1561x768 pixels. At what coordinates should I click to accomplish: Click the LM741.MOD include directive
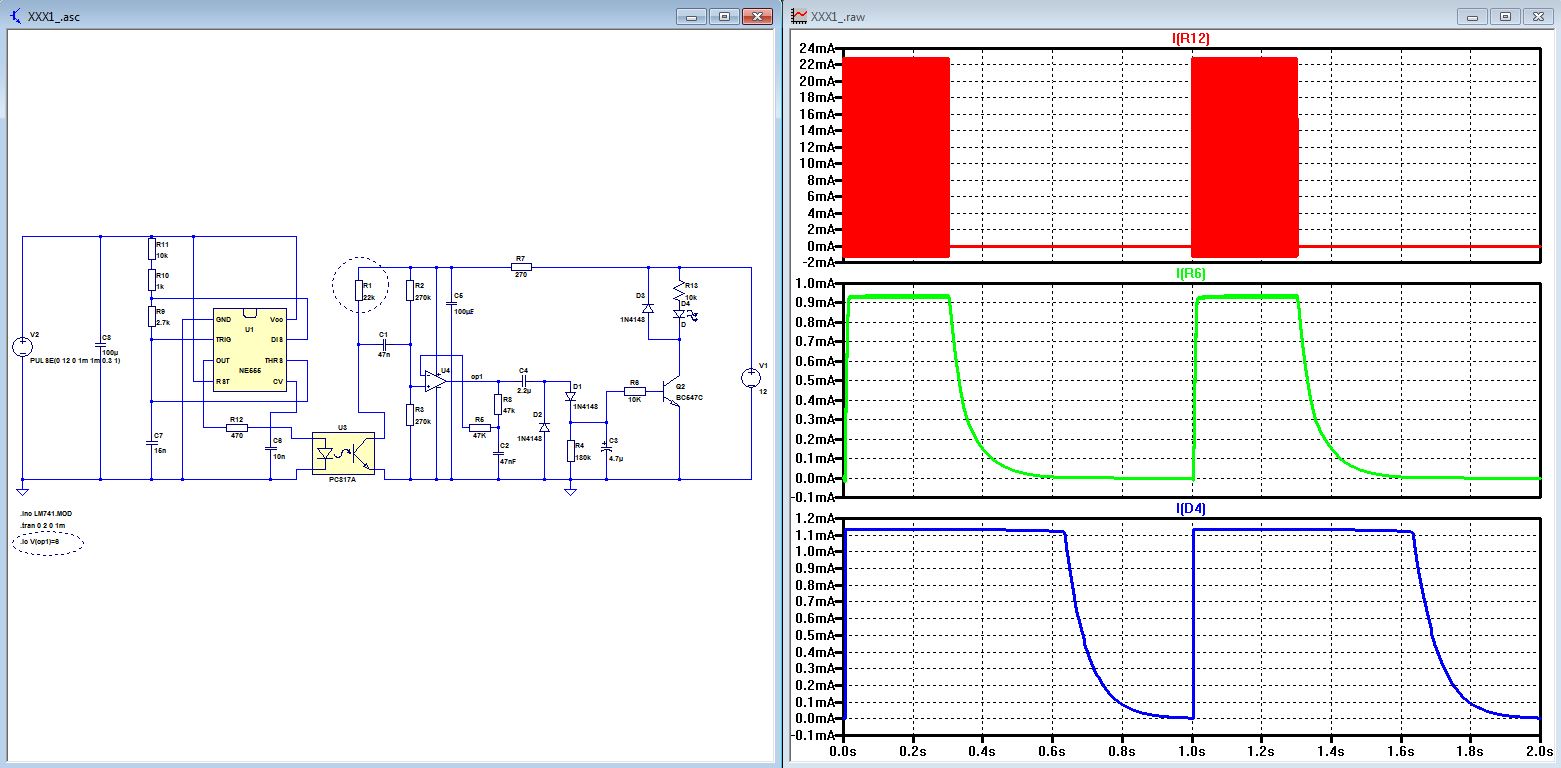tap(46, 513)
